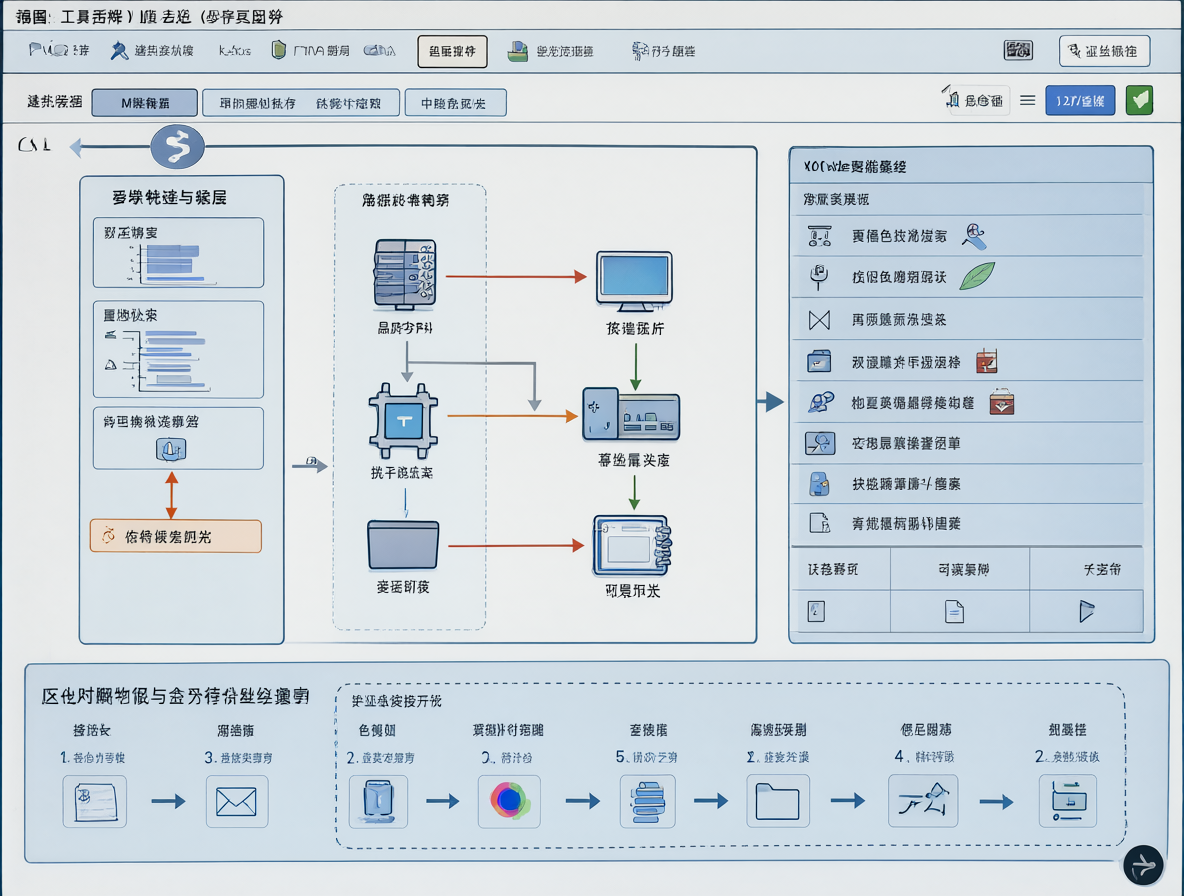Click the bowtie envelope icon in third row

pyautogui.click(x=819, y=320)
